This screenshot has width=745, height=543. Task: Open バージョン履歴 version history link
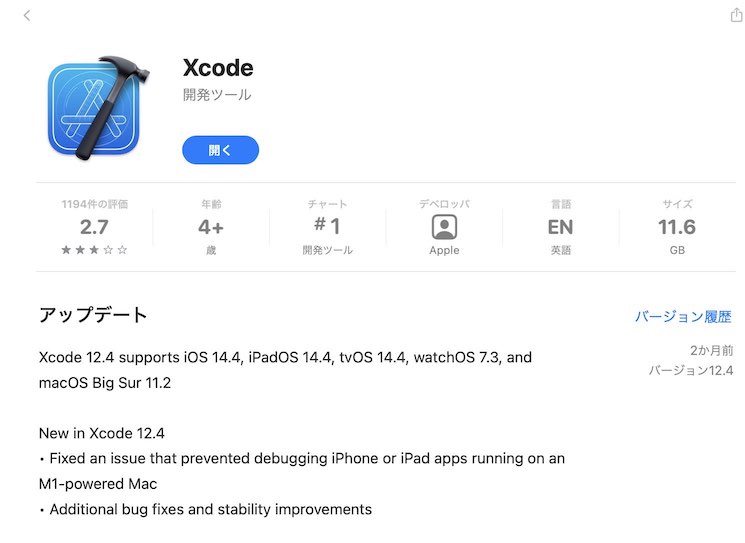683,316
